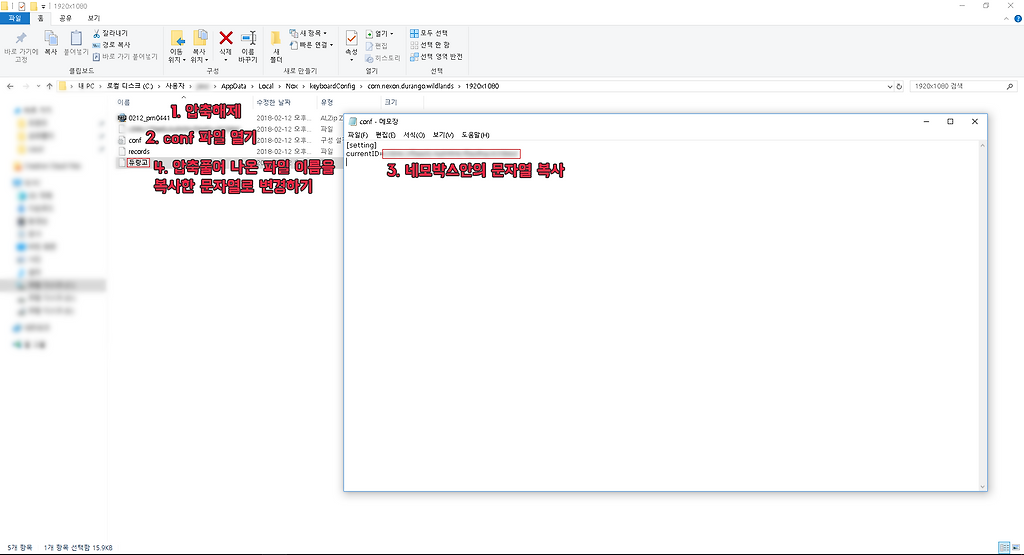Open the 파일 (File) tab in Explorer
The image size is (1024, 555).
click(14, 18)
